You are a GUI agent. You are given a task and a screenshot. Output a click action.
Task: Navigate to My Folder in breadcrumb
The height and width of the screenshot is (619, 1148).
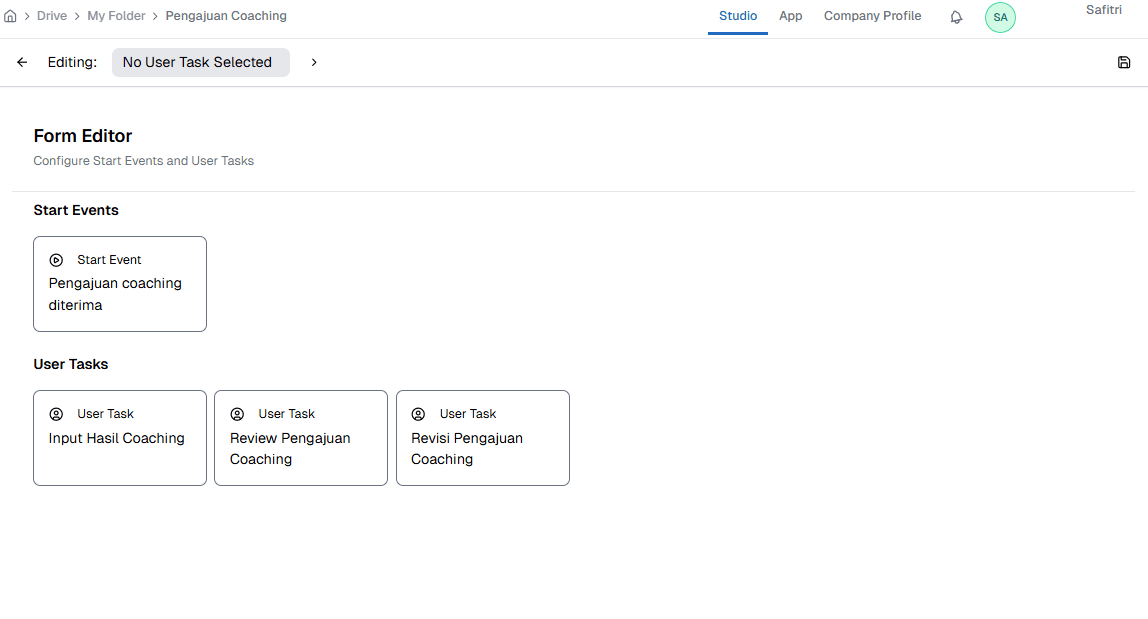pyautogui.click(x=116, y=16)
